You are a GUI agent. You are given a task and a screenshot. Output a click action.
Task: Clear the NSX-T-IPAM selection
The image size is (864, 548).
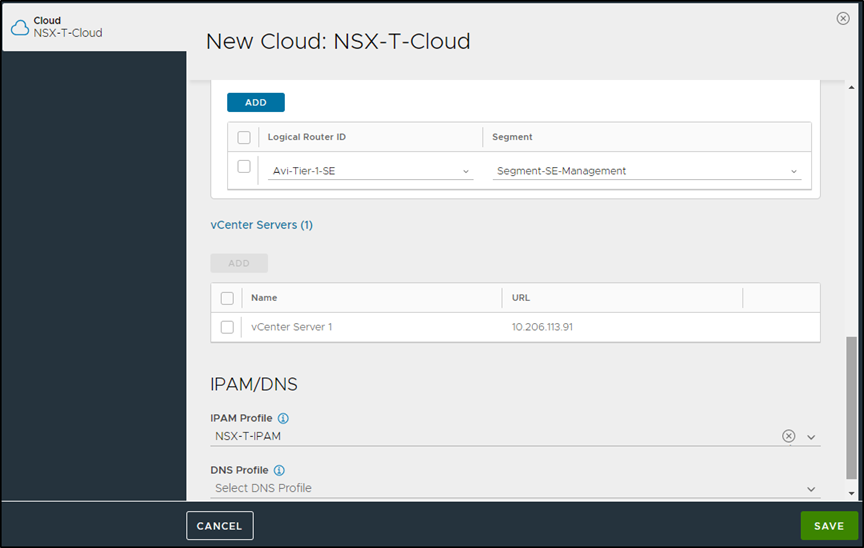click(788, 436)
